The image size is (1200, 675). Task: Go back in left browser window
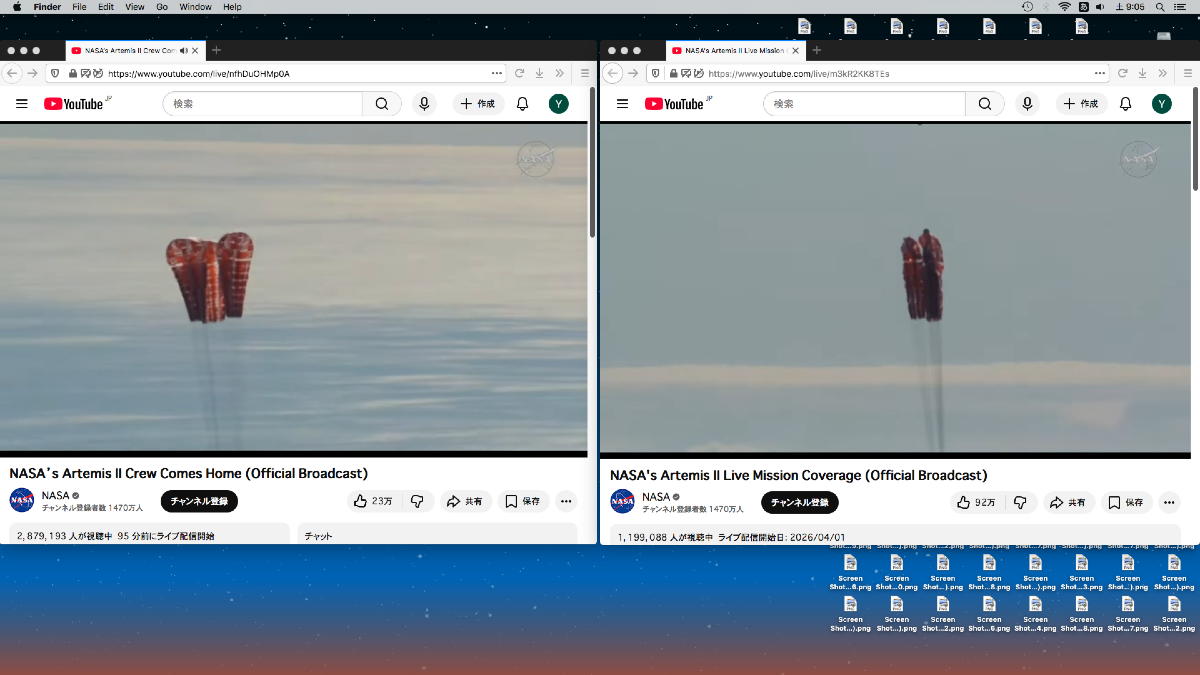(x=13, y=73)
